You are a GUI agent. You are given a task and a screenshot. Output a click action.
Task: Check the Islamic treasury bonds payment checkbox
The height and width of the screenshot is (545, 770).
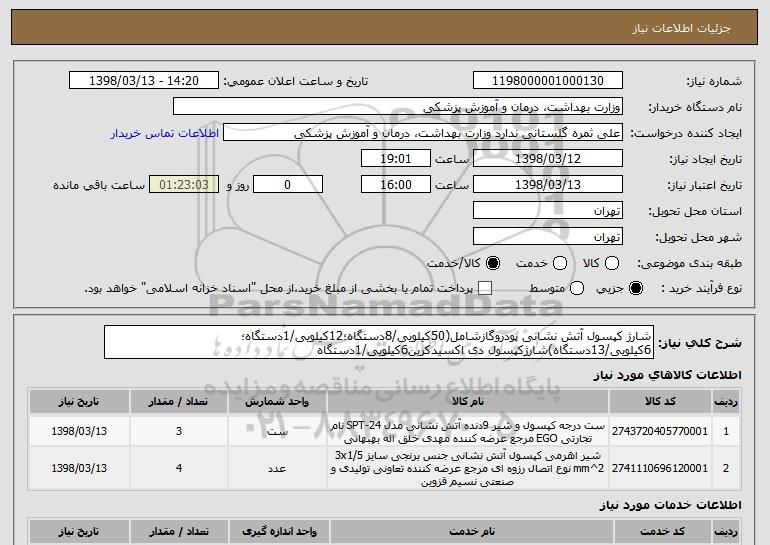pyautogui.click(x=485, y=288)
